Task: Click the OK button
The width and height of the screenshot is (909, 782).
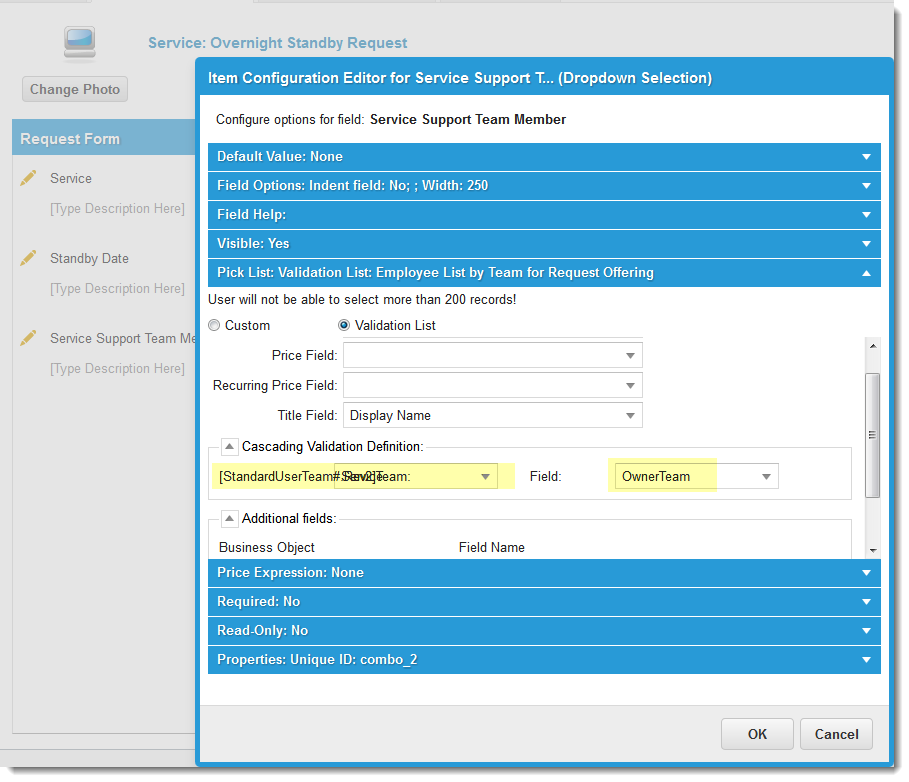Action: point(757,734)
